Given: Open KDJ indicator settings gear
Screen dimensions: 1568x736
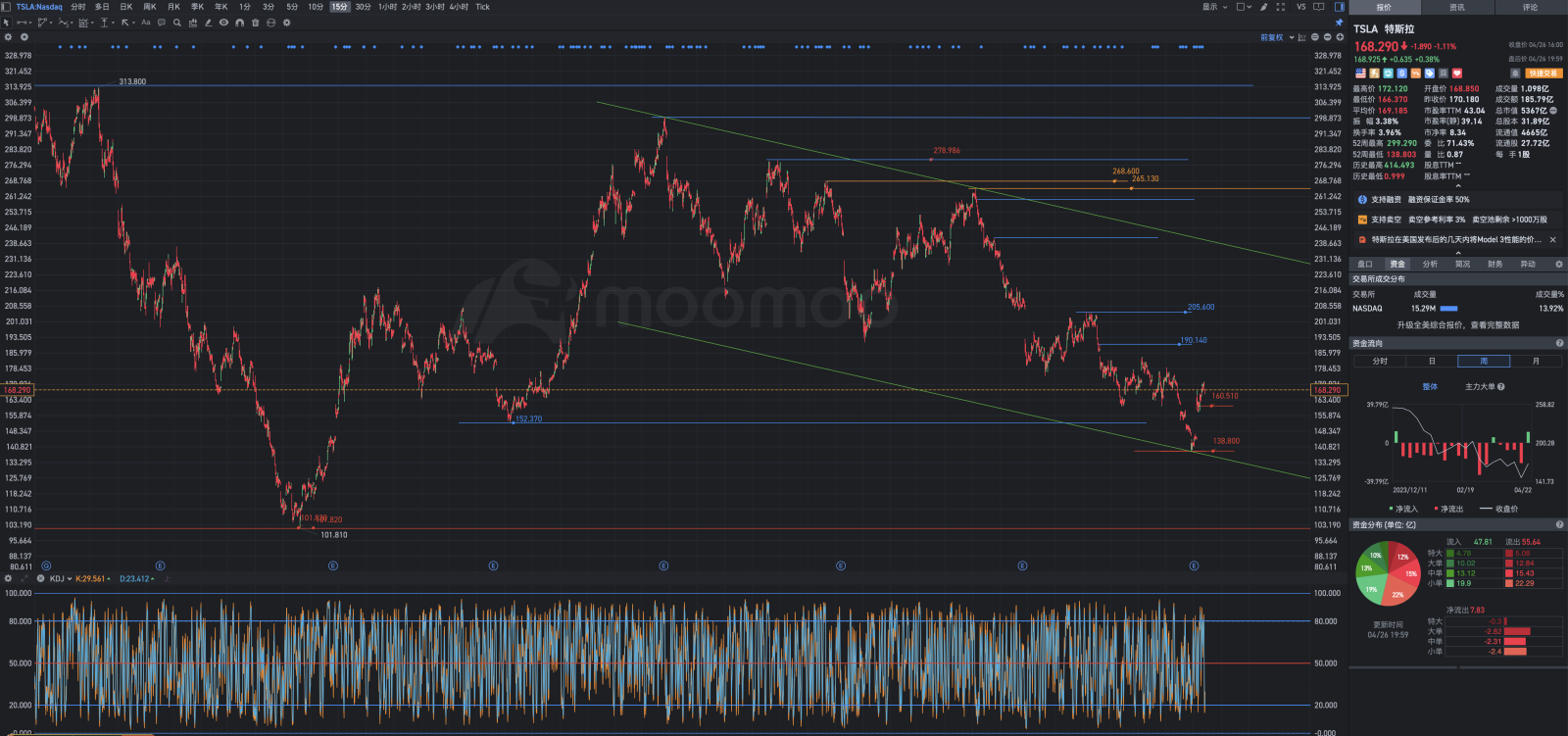Looking at the screenshot, I should pyautogui.click(x=9, y=578).
